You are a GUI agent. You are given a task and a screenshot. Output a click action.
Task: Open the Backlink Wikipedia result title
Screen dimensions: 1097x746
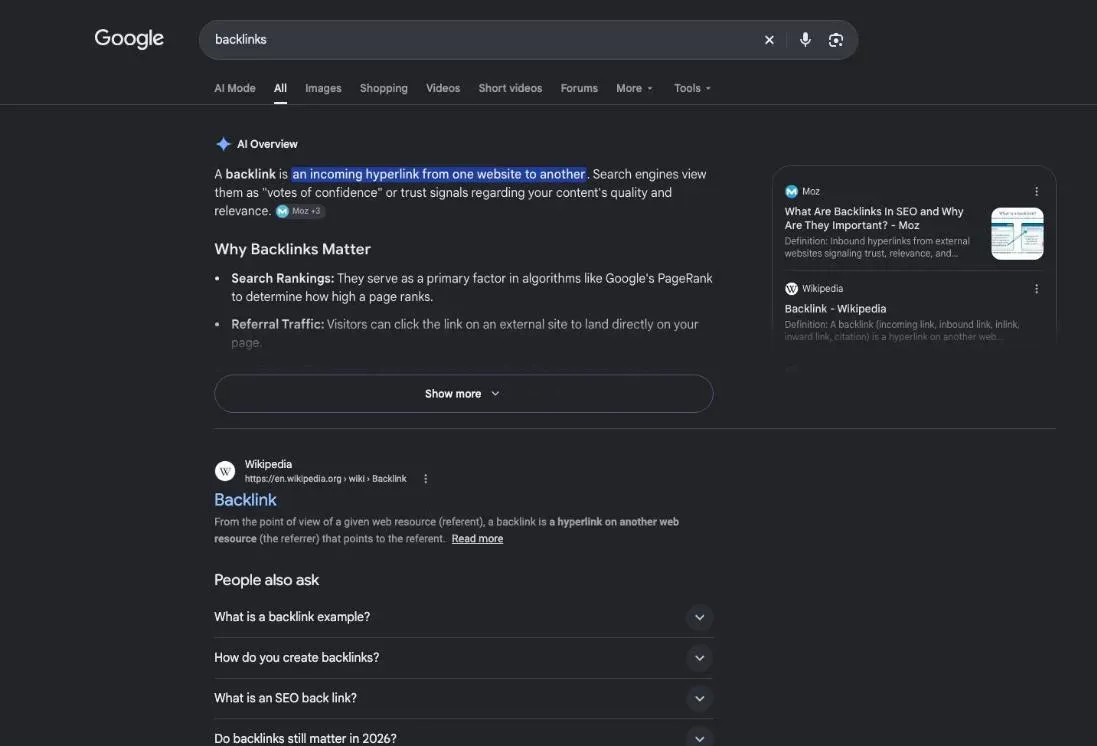pos(245,500)
